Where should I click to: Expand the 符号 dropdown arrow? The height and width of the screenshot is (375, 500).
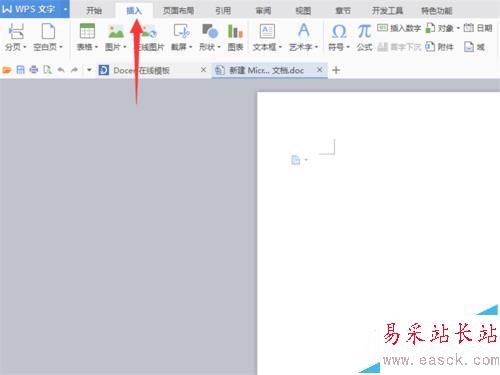[348, 47]
